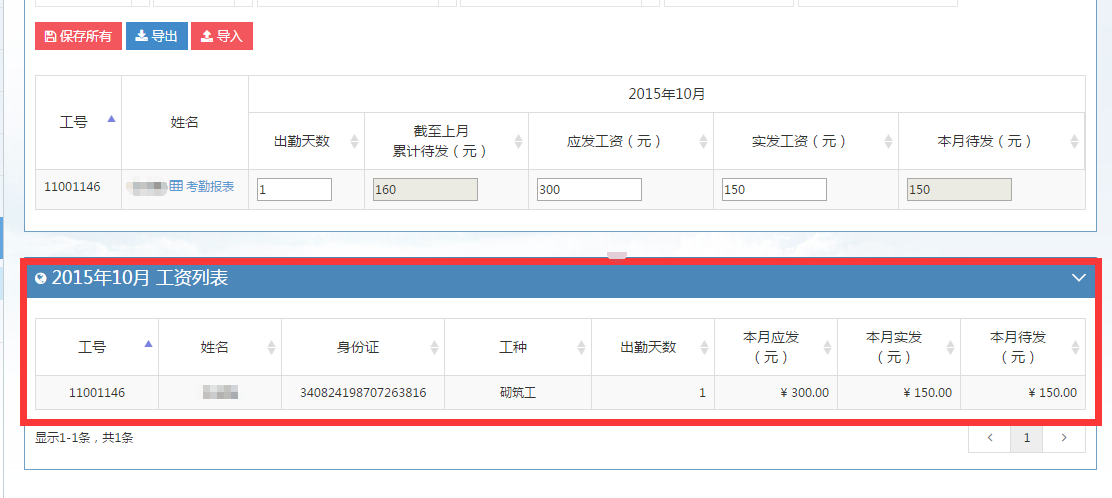The image size is (1112, 498).
Task: Select page 1 in pagination
Action: tap(1026, 438)
